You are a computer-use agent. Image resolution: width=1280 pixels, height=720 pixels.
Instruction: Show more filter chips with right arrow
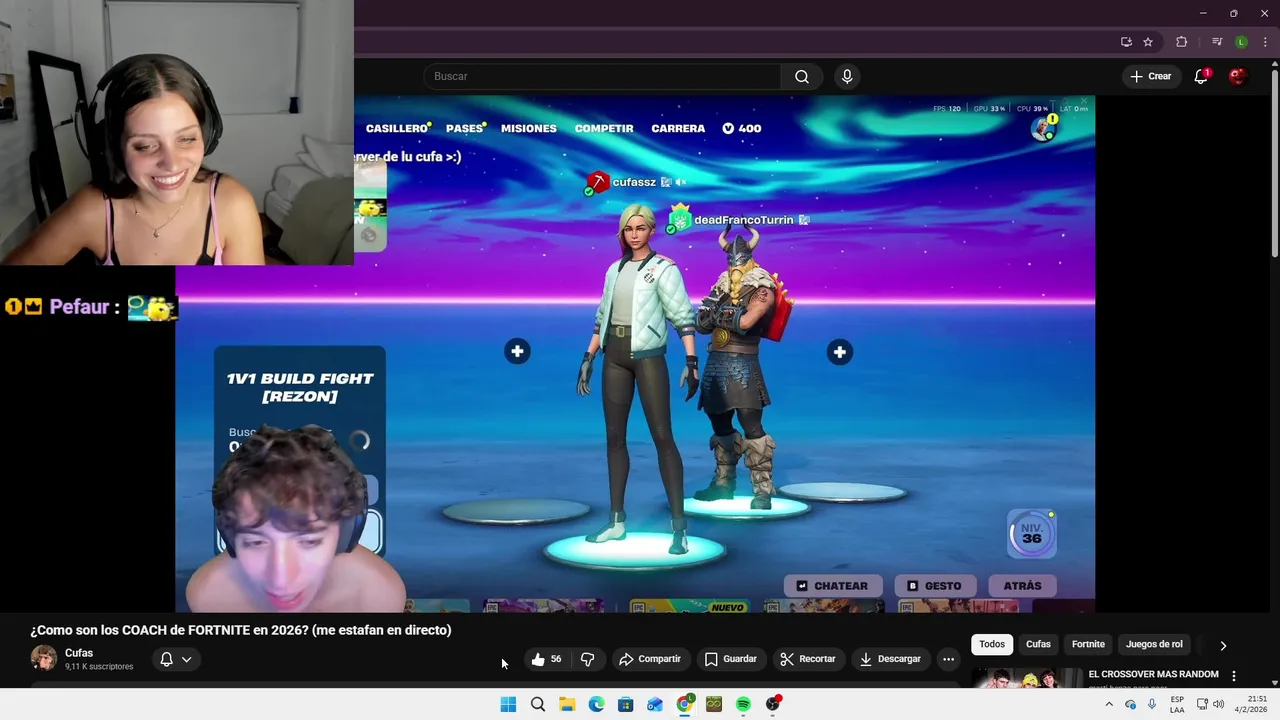coord(1222,646)
